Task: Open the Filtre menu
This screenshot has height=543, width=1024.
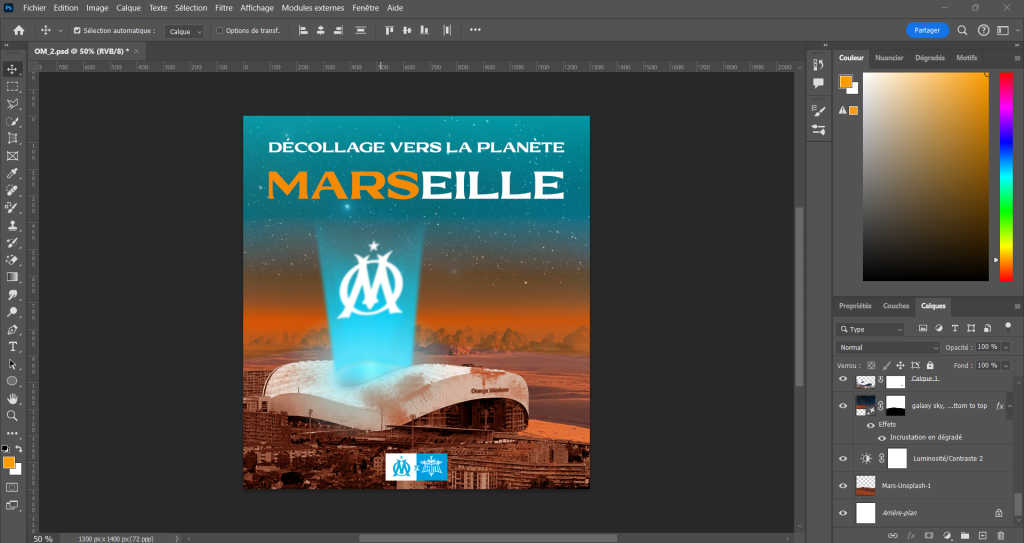Action: click(224, 8)
